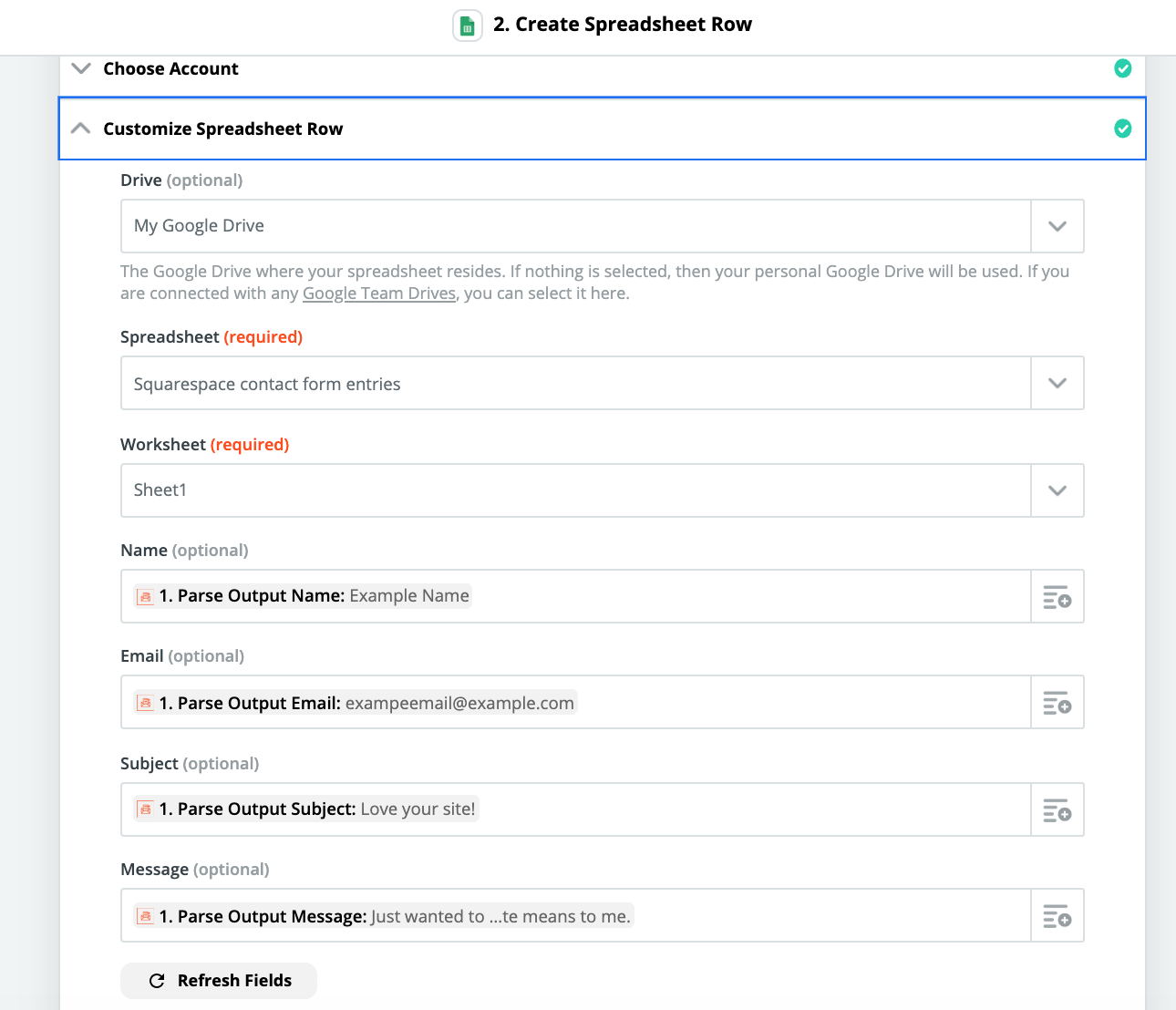Open insert-field menu for Email field

tap(1057, 703)
